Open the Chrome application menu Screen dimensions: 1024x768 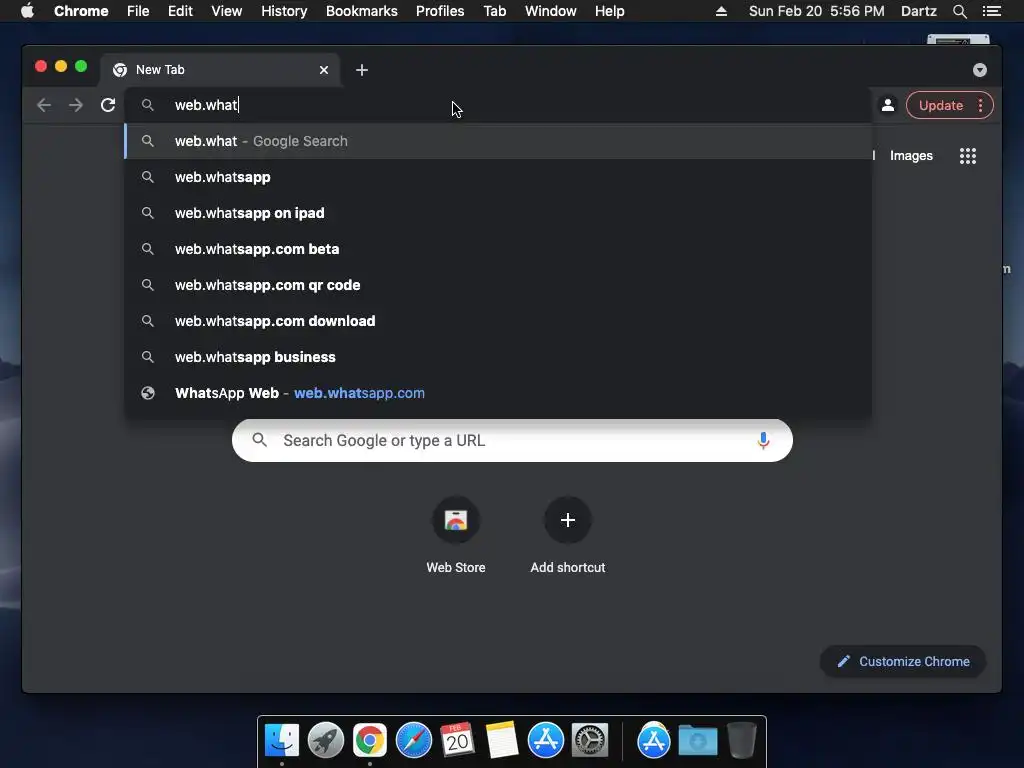tap(81, 11)
